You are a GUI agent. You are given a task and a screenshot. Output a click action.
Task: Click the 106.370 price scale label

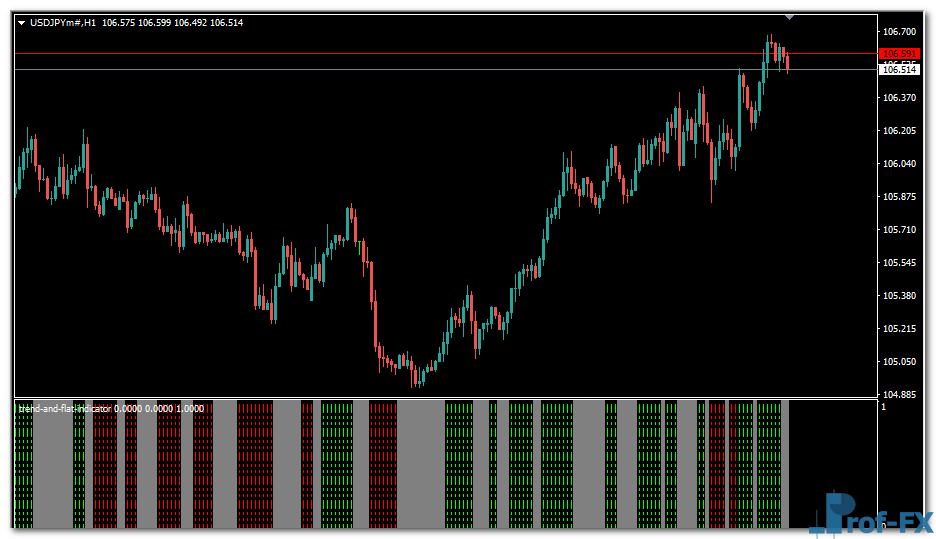tap(900, 98)
